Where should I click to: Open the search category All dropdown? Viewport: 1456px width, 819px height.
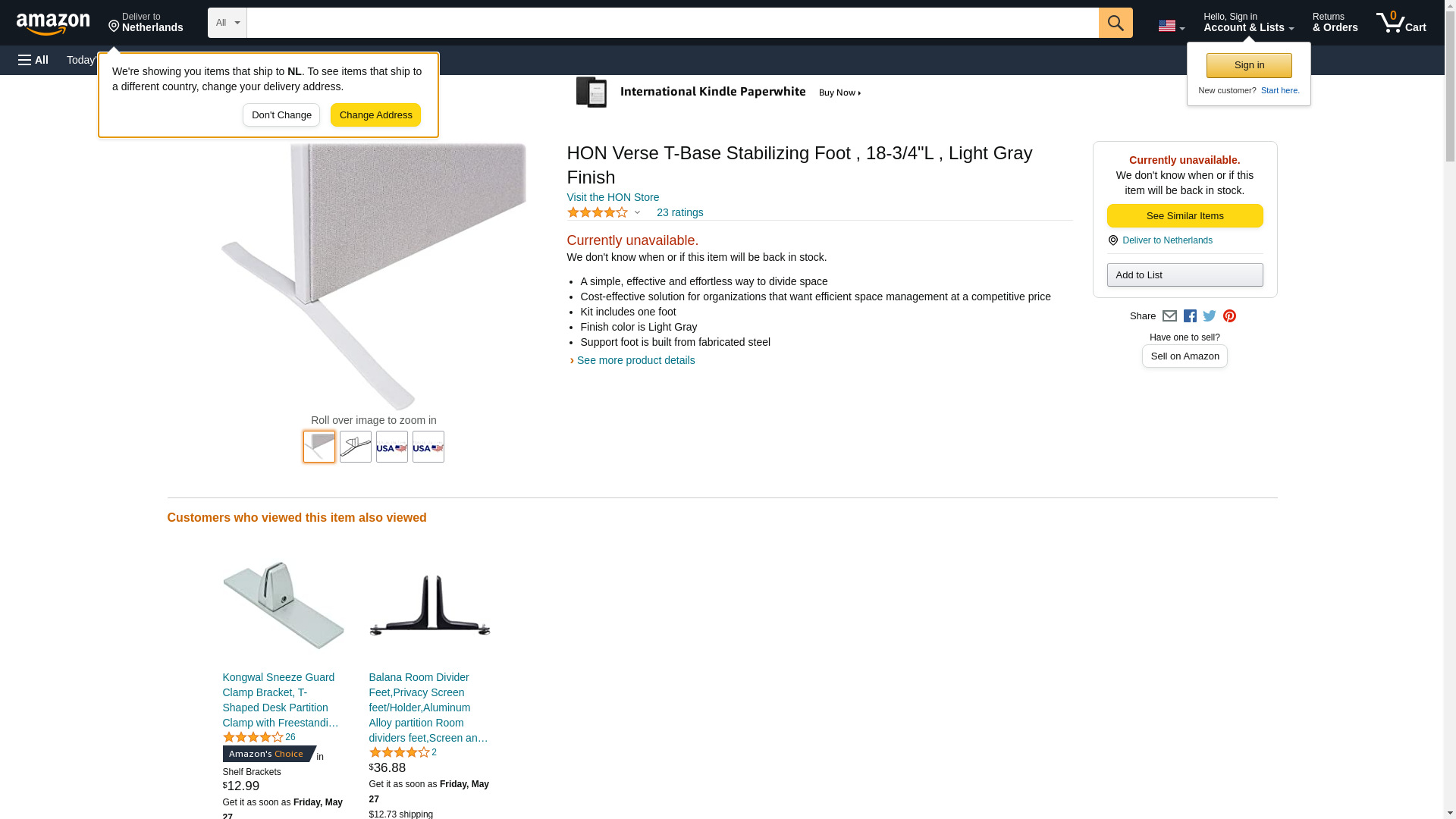(227, 23)
